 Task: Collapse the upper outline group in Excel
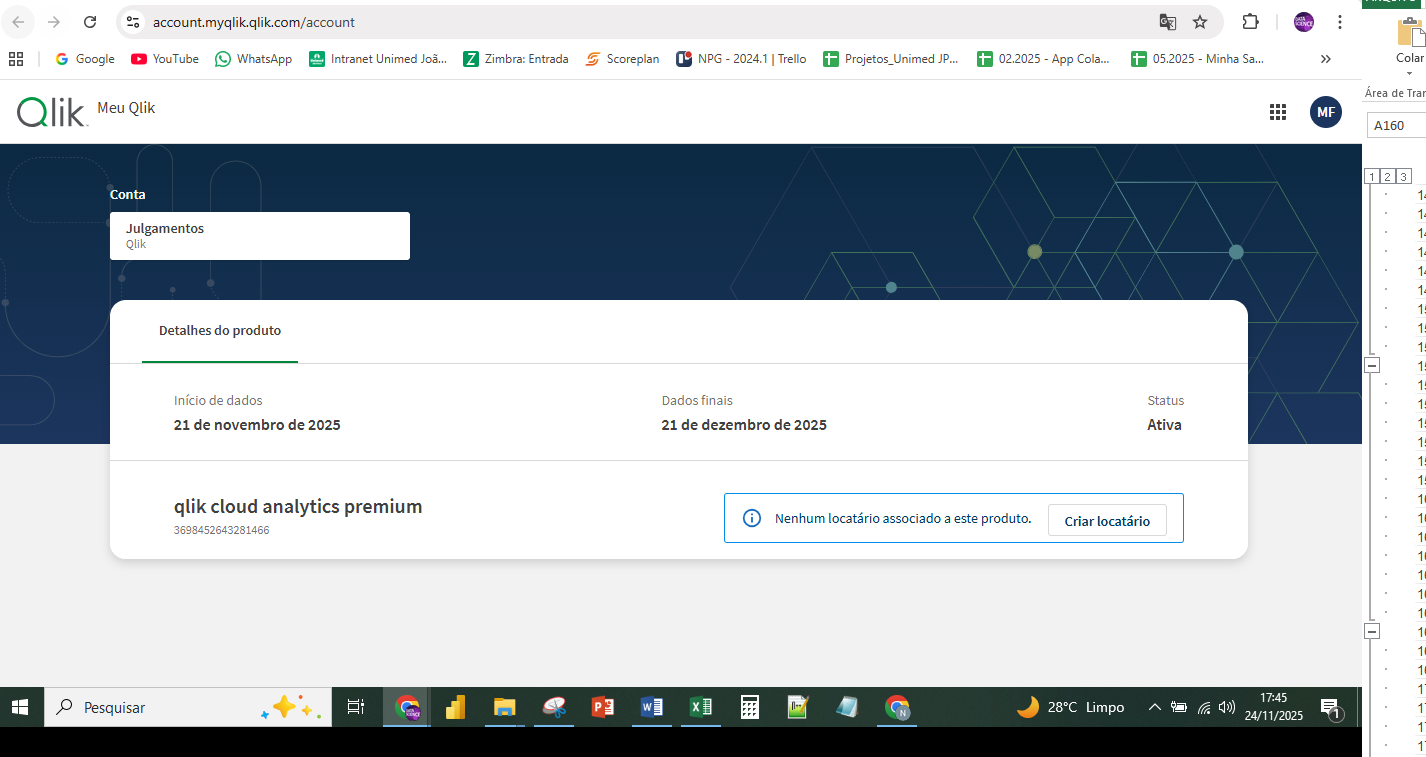(x=1372, y=365)
